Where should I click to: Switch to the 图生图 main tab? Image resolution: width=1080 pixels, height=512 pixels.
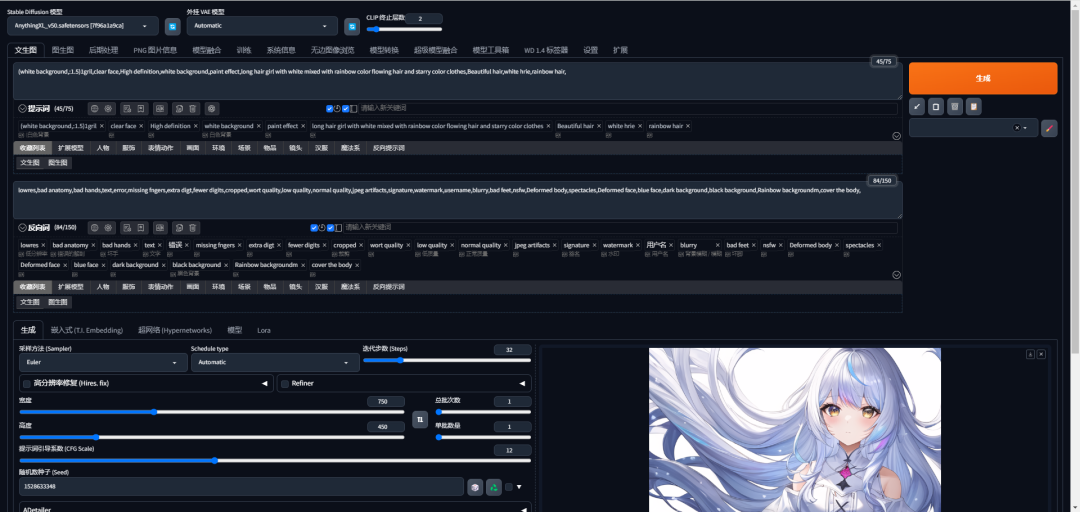tap(63, 50)
